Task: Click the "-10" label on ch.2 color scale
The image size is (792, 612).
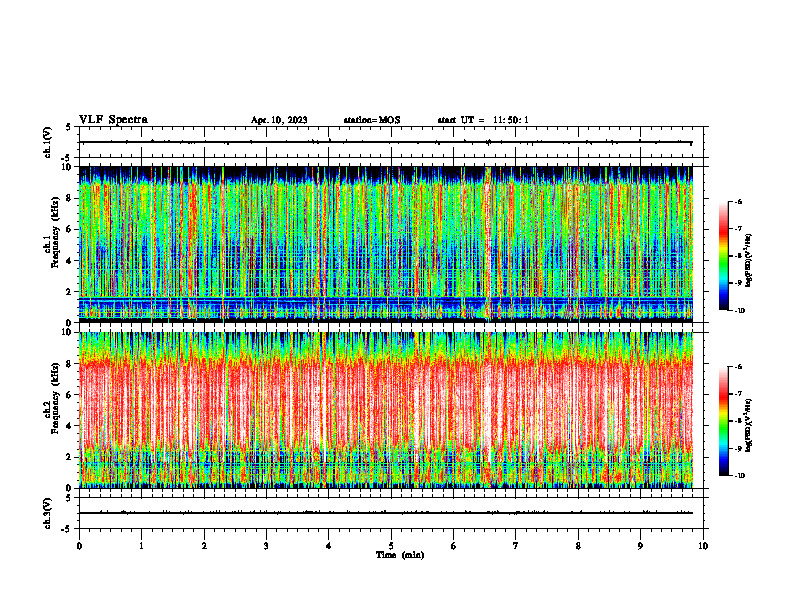Action: (x=740, y=476)
